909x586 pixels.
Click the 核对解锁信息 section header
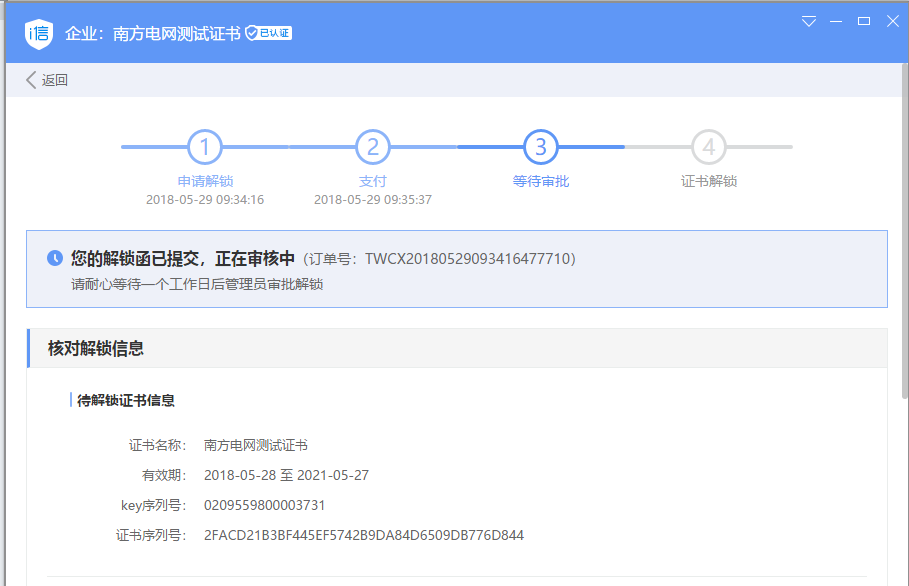[x=96, y=348]
